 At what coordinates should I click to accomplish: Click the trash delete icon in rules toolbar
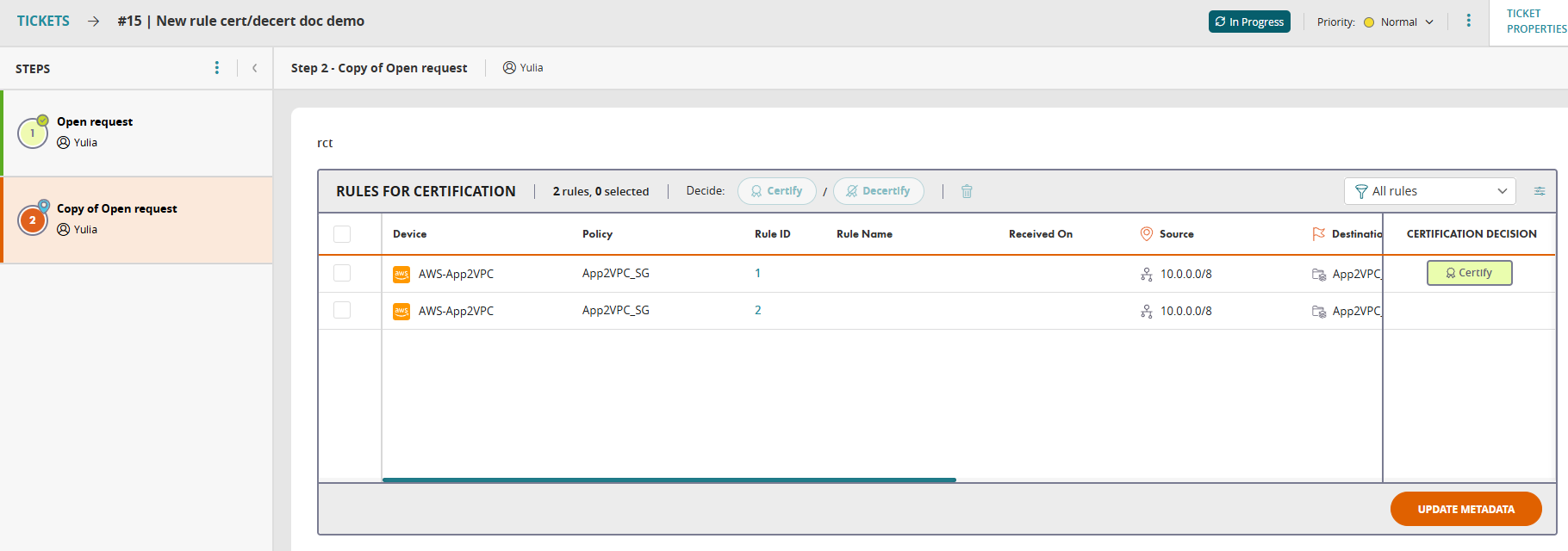point(967,191)
